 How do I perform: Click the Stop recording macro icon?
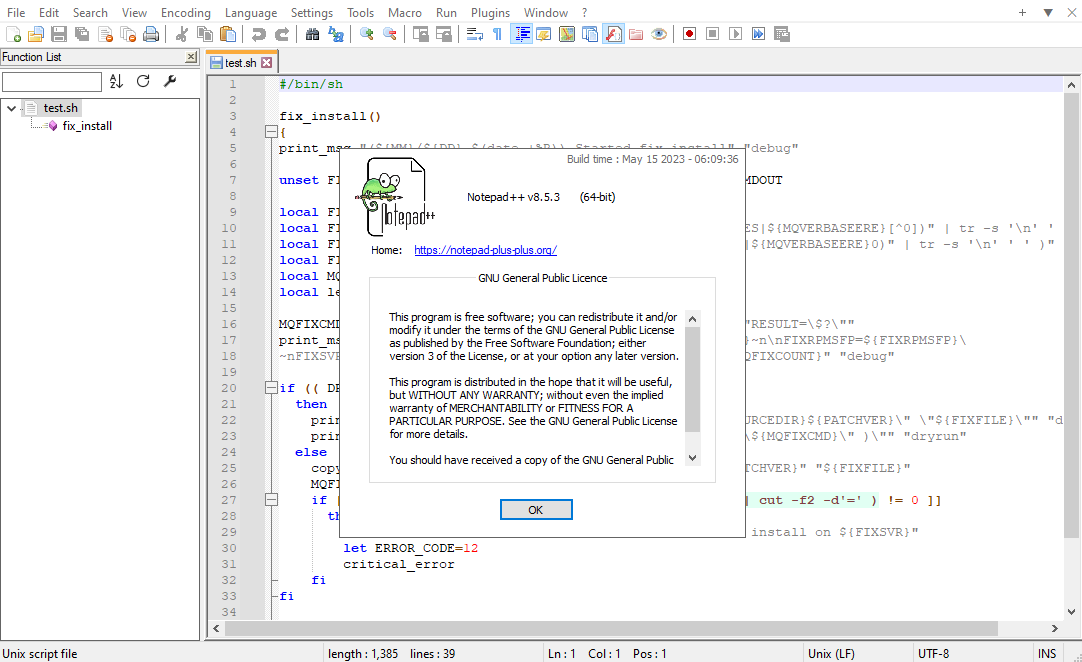point(713,35)
